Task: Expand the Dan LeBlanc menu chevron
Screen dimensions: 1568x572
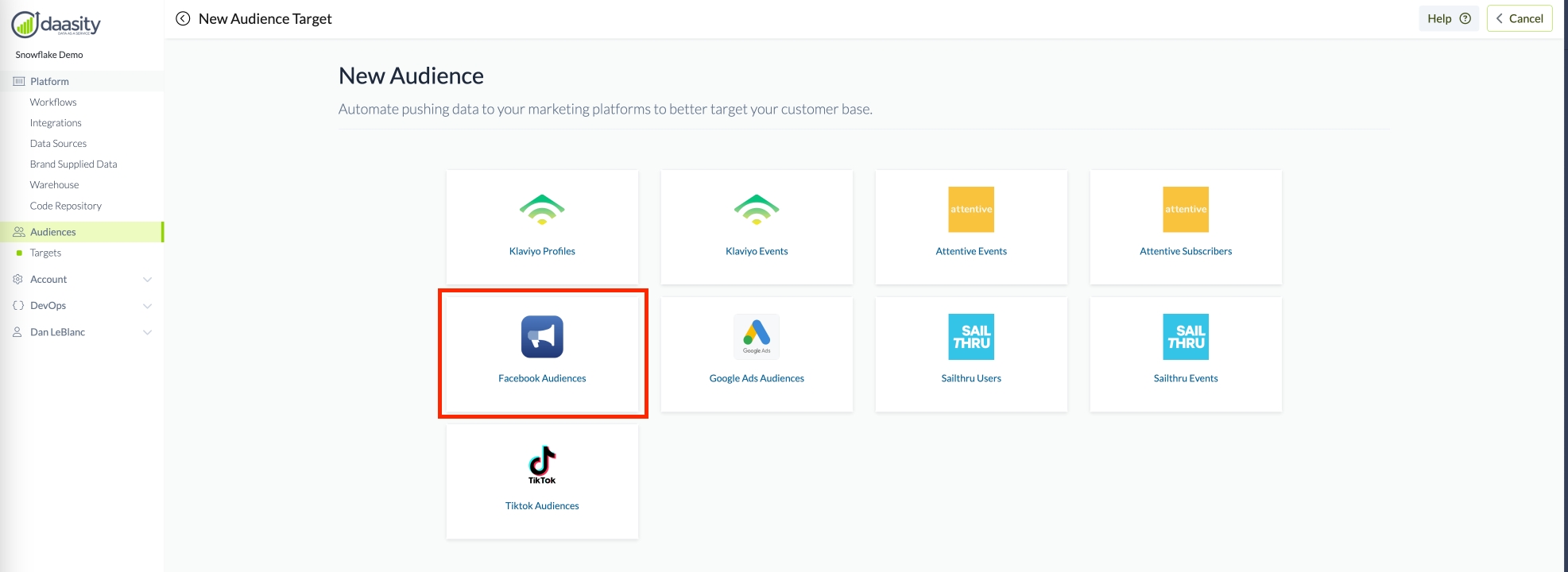Action: tap(147, 332)
